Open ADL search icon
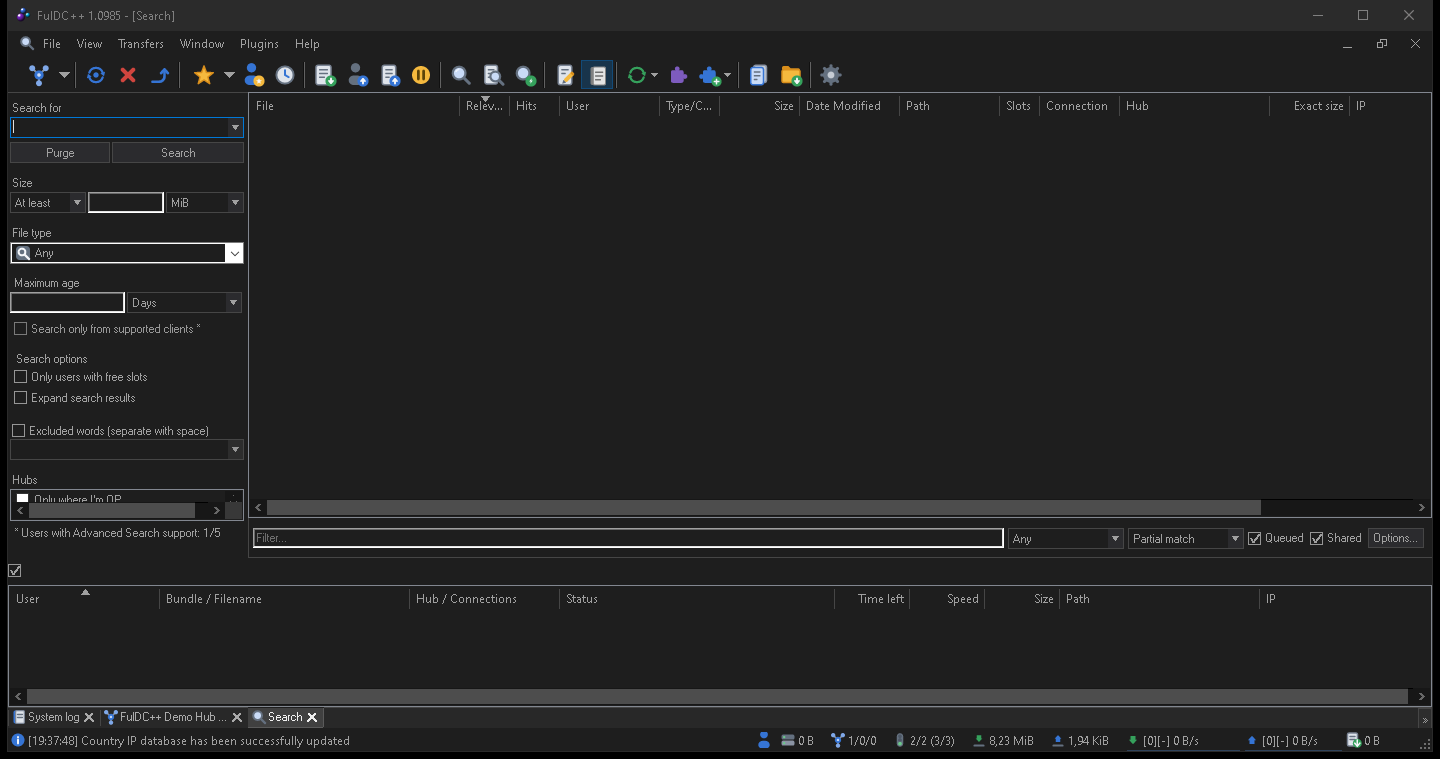Viewport: 1440px width, 759px height. click(x=493, y=75)
